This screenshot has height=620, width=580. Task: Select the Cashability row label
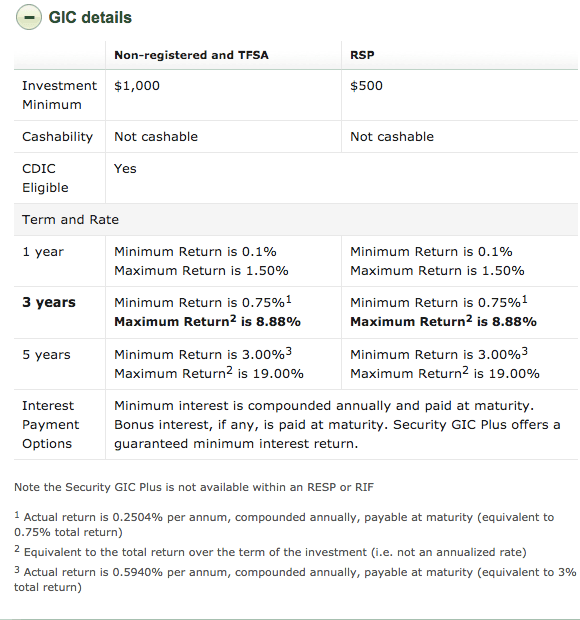[57, 137]
